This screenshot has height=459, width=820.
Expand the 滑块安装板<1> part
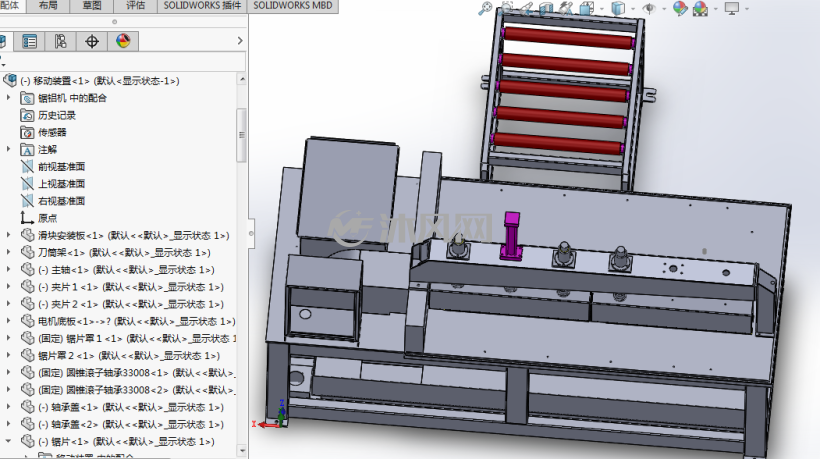coord(8,235)
